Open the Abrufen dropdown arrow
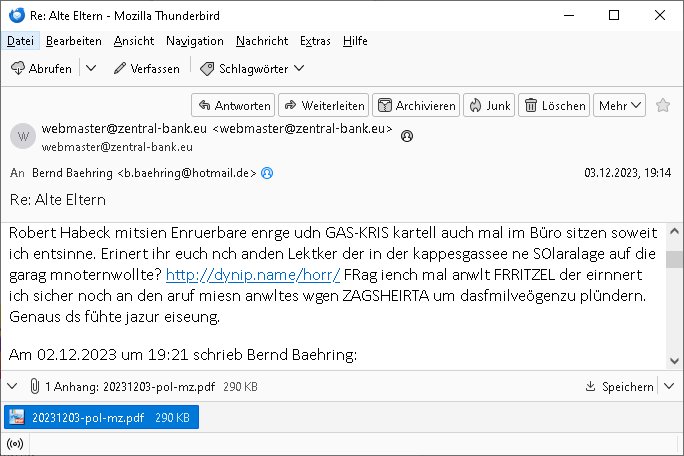The width and height of the screenshot is (684, 456). coord(91,68)
